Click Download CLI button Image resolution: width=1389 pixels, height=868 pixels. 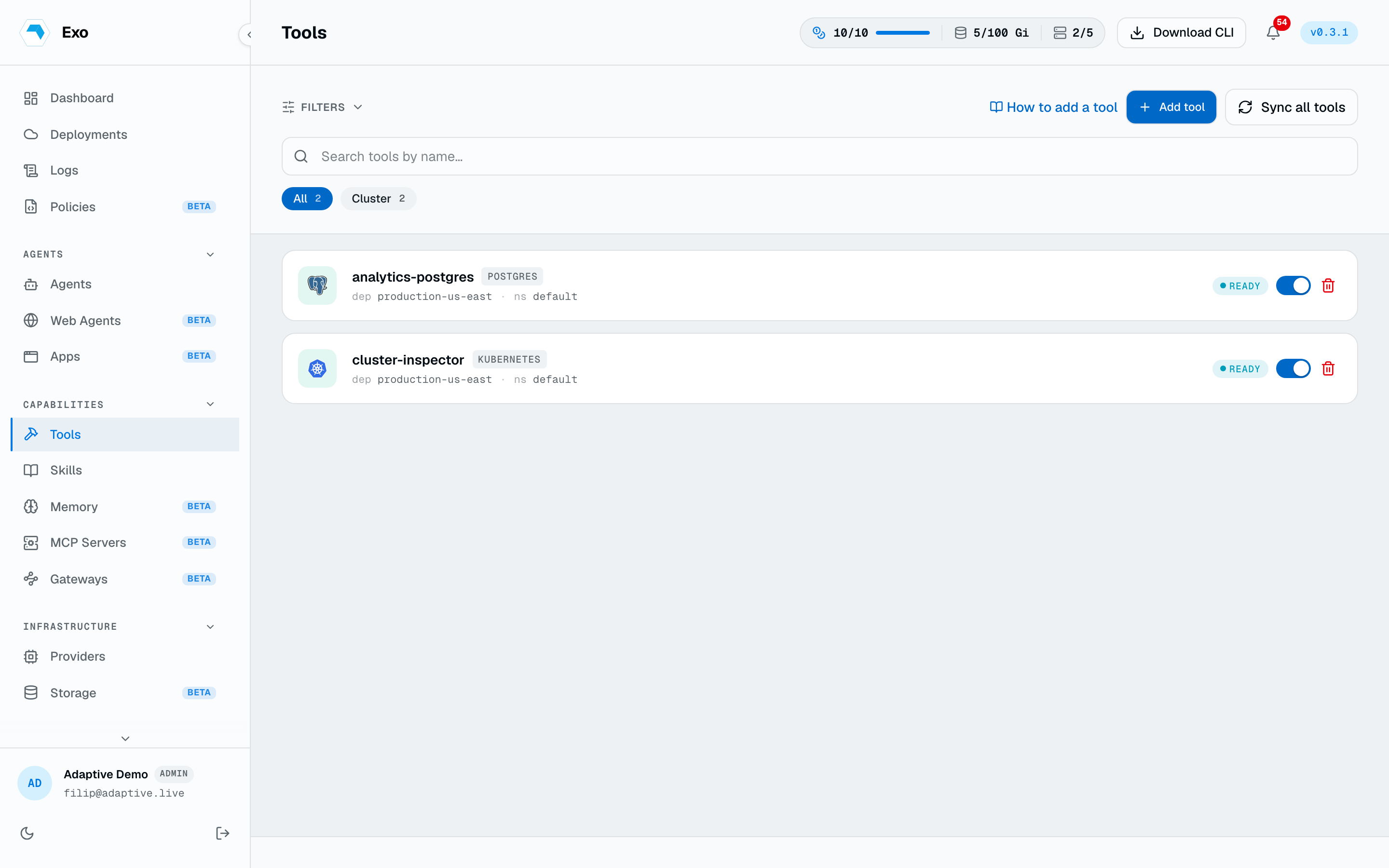click(x=1181, y=33)
